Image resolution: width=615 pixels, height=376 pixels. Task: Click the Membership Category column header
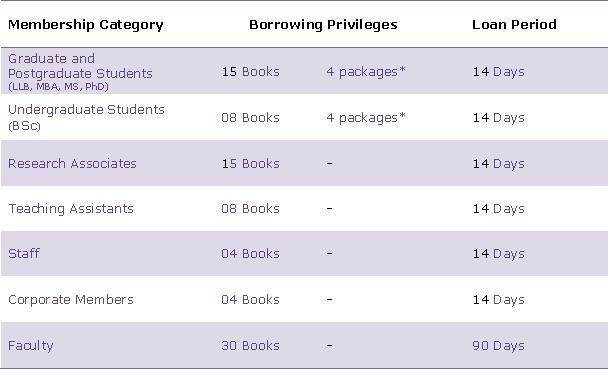pyautogui.click(x=86, y=25)
